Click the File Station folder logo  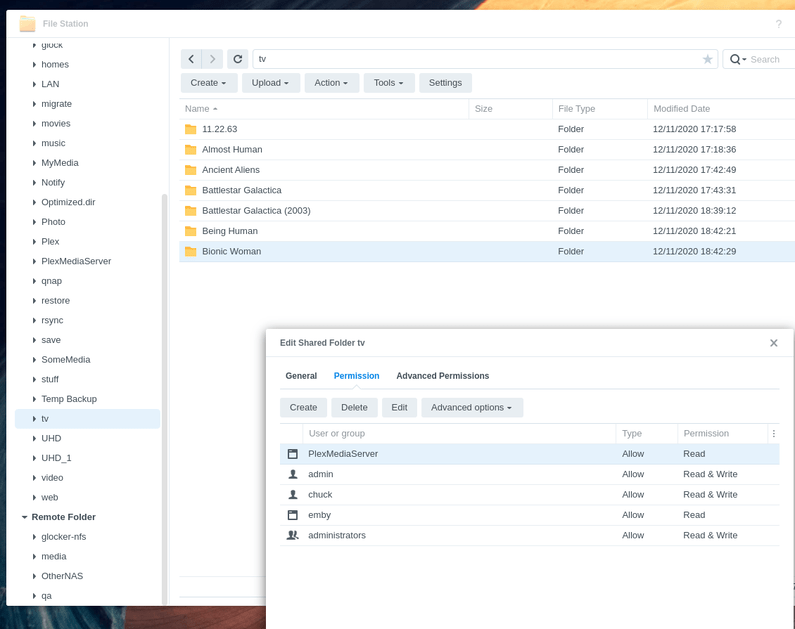coord(27,24)
